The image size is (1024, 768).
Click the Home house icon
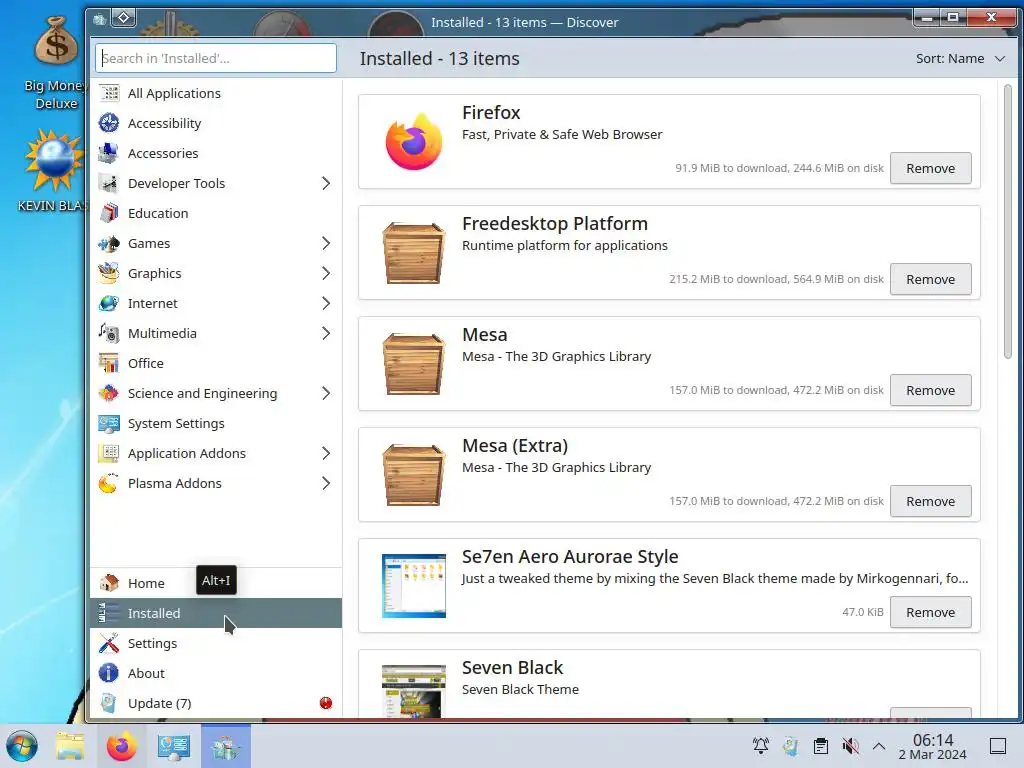pyautogui.click(x=109, y=583)
